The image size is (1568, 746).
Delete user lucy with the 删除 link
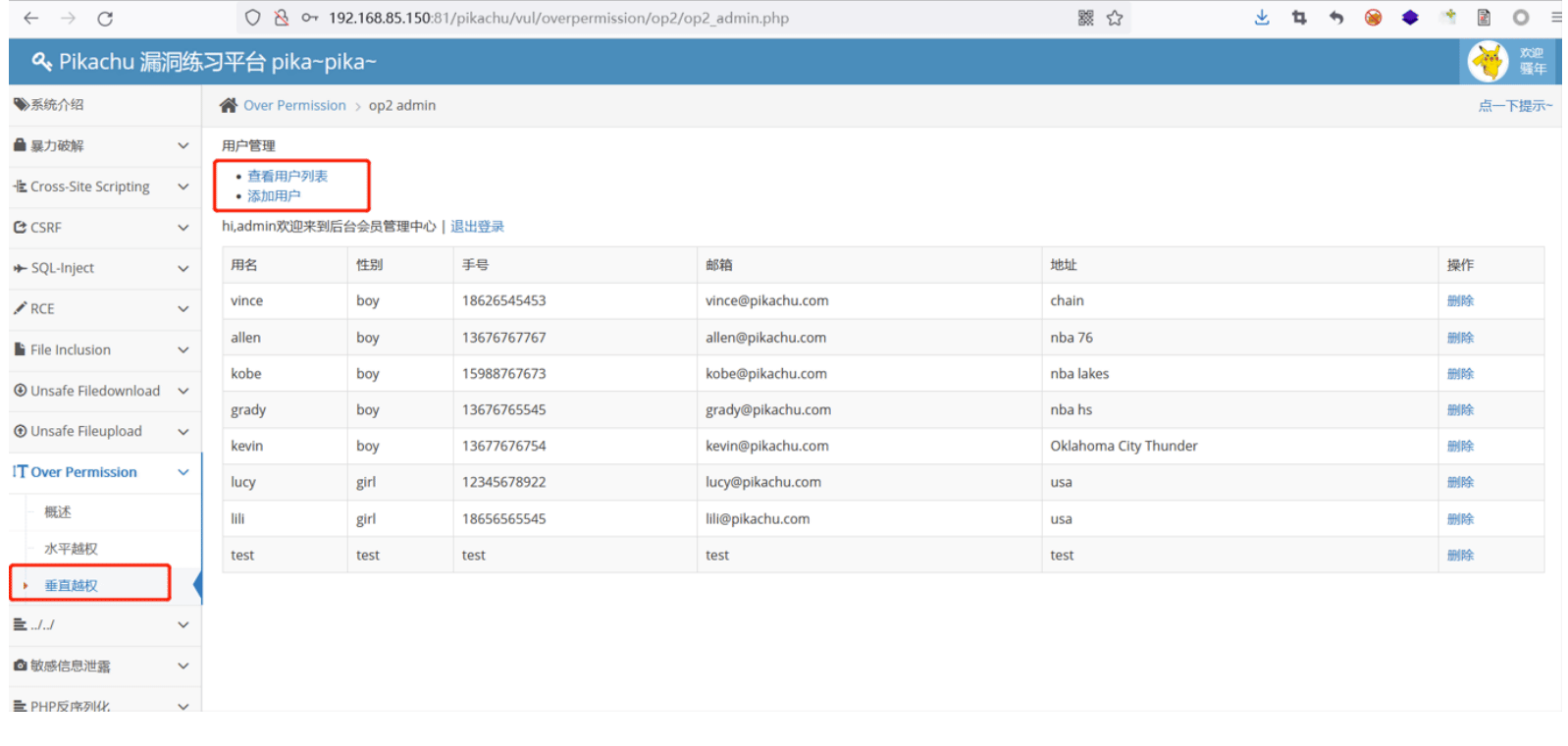1460,482
